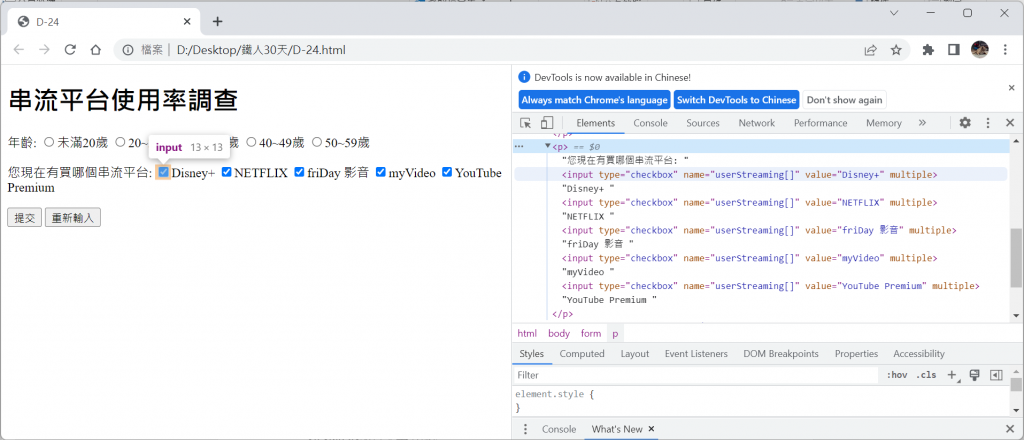
Task: Open the ellipsis actions beside the selected node
Action: coord(519,147)
